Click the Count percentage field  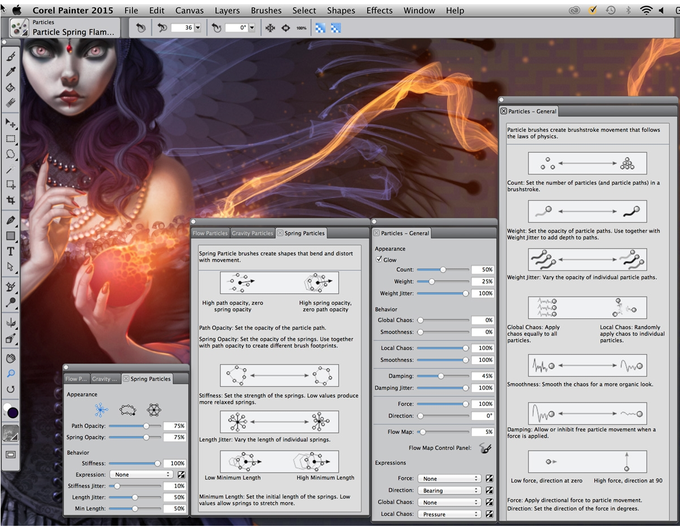click(483, 269)
